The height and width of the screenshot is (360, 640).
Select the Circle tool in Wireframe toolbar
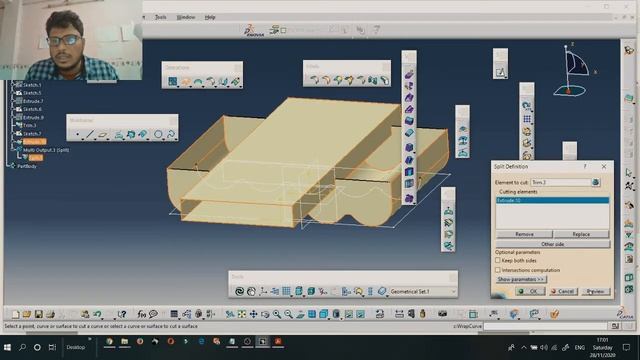point(158,133)
